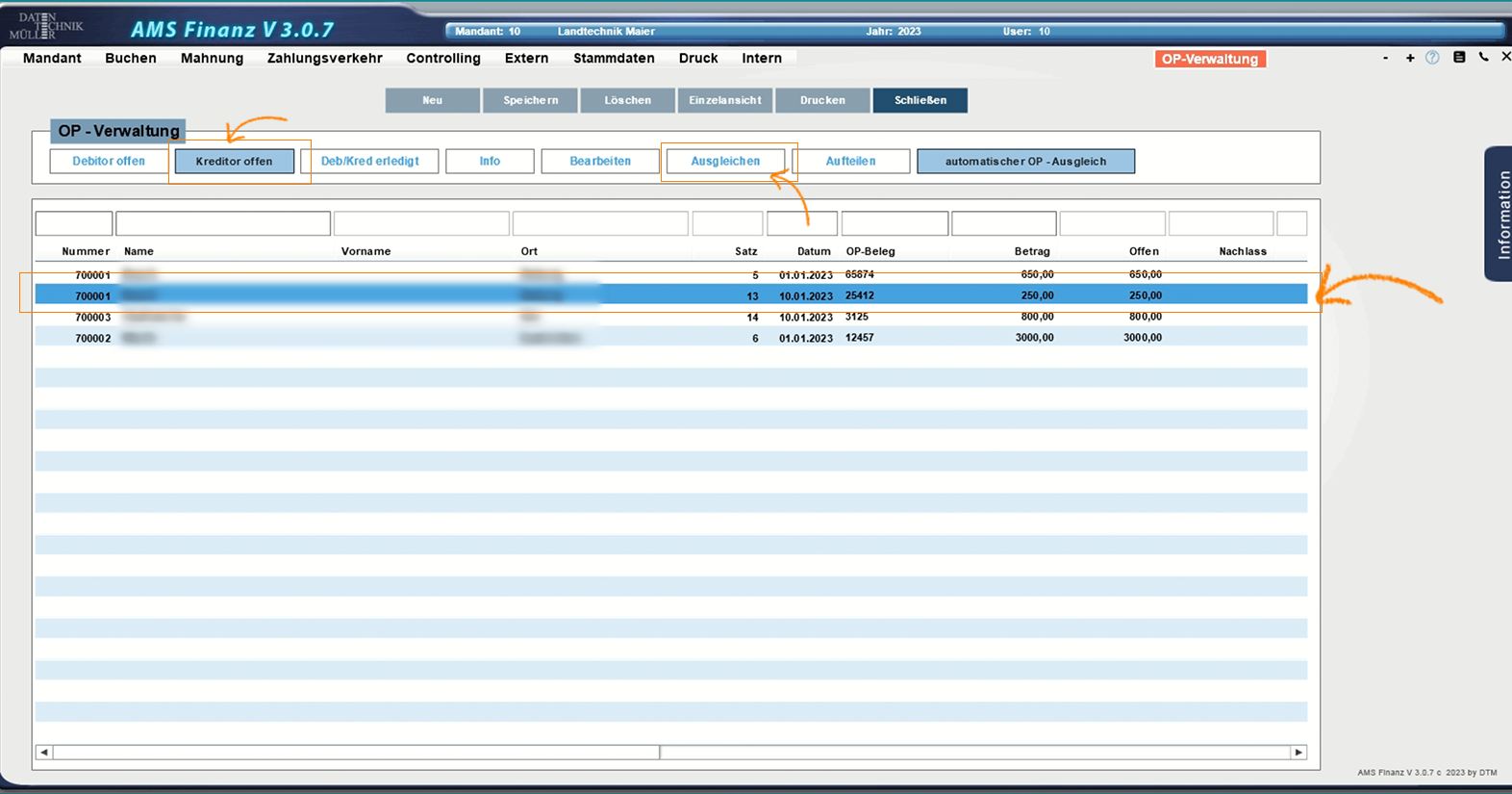This screenshot has height=794, width=1512.
Task: Click the plus zoom-in icon
Action: (1410, 59)
